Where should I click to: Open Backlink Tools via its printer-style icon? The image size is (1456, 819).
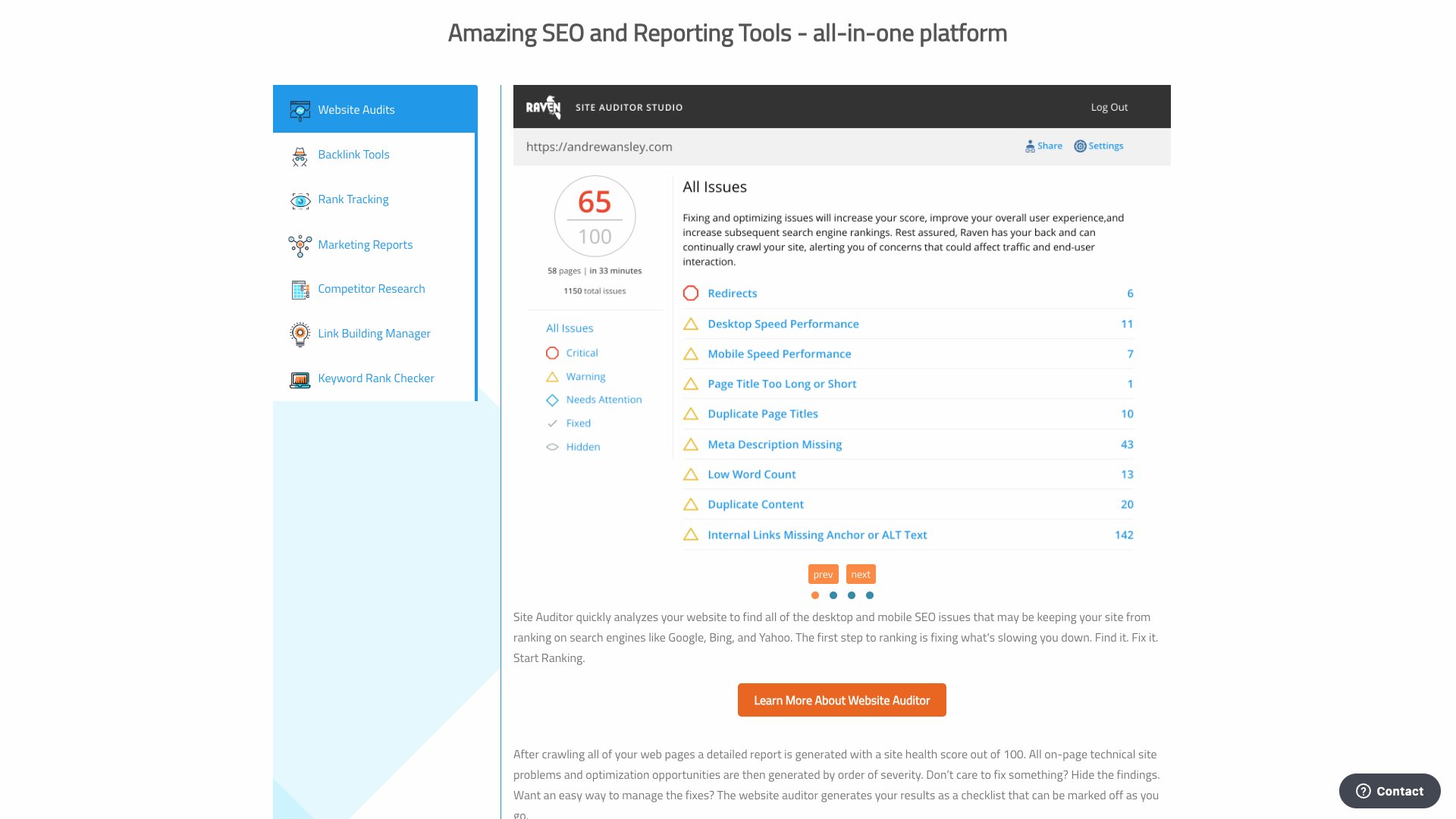tap(300, 155)
